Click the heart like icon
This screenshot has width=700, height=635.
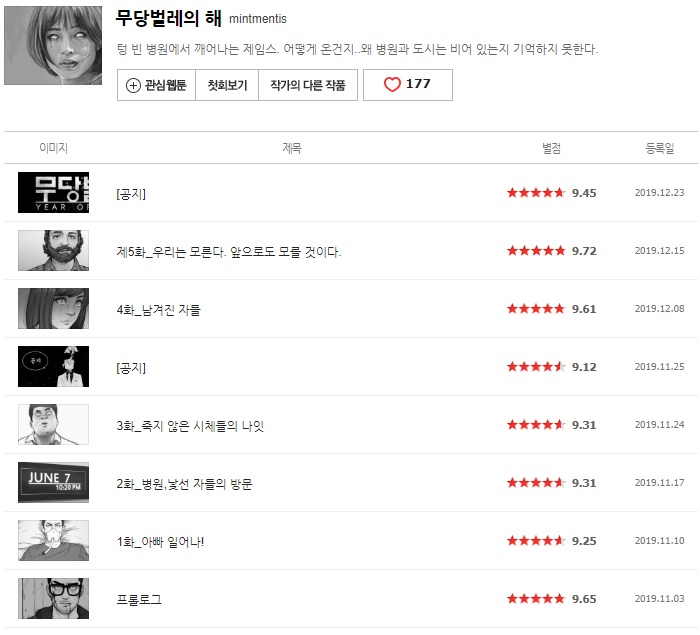click(x=393, y=85)
